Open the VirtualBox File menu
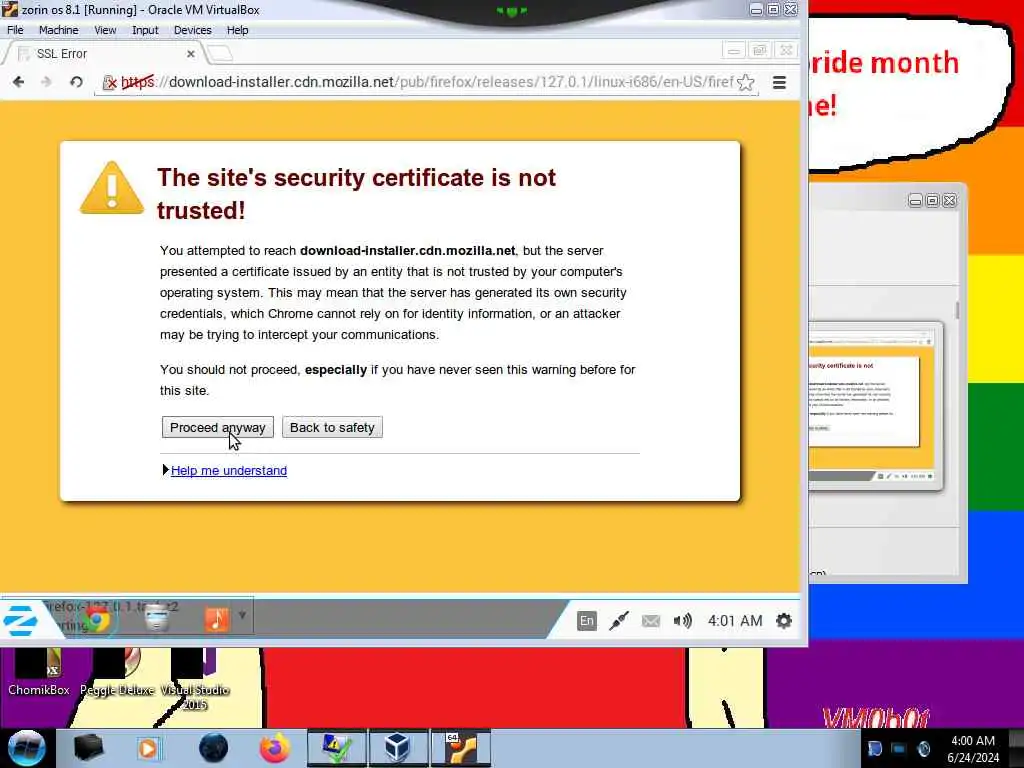 coord(15,30)
